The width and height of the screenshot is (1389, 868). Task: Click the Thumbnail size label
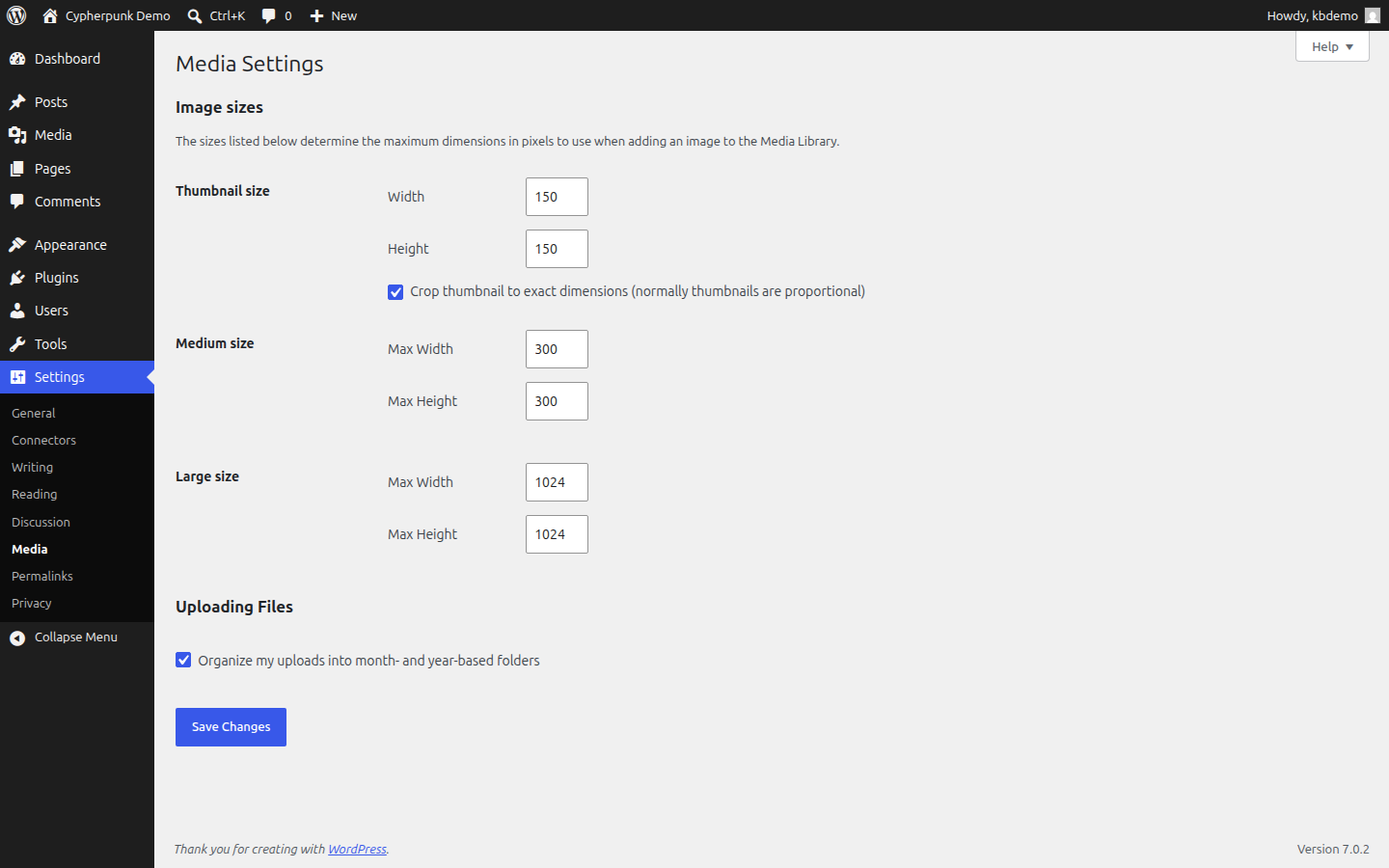[223, 191]
